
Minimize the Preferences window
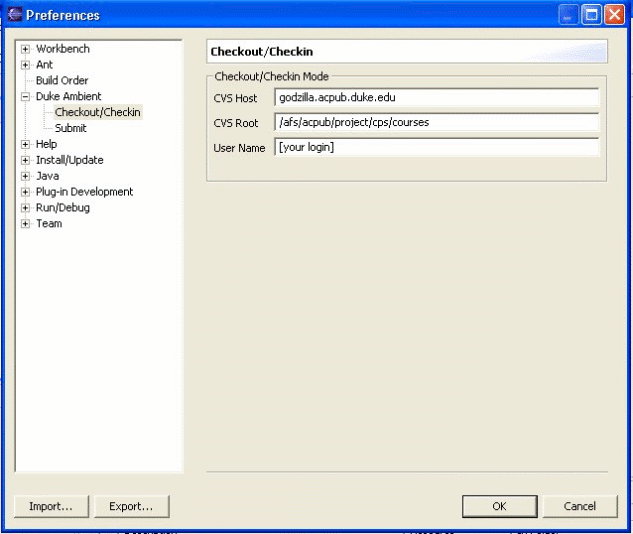[568, 15]
